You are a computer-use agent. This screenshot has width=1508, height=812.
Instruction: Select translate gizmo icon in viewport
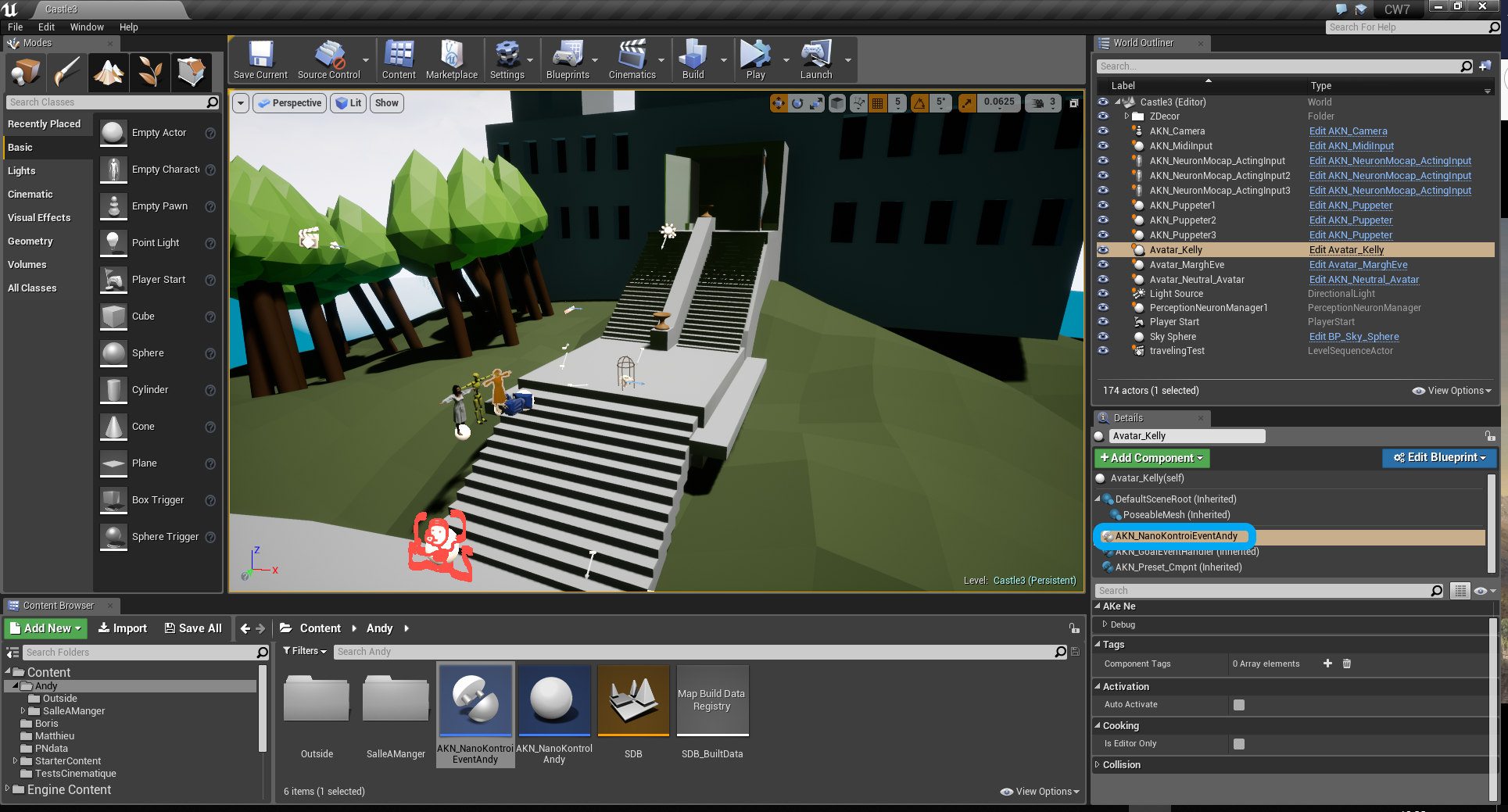click(x=779, y=102)
